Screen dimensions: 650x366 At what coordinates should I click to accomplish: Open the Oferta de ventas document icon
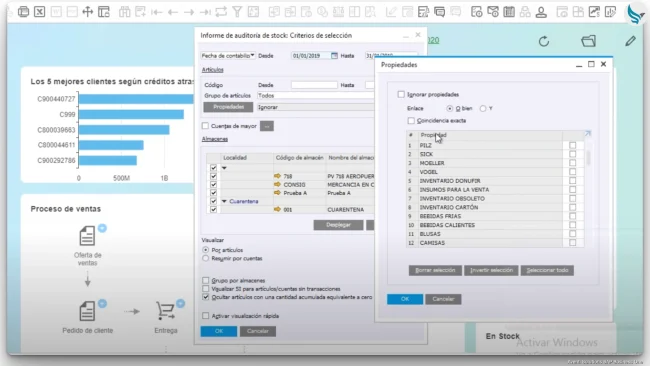87,236
